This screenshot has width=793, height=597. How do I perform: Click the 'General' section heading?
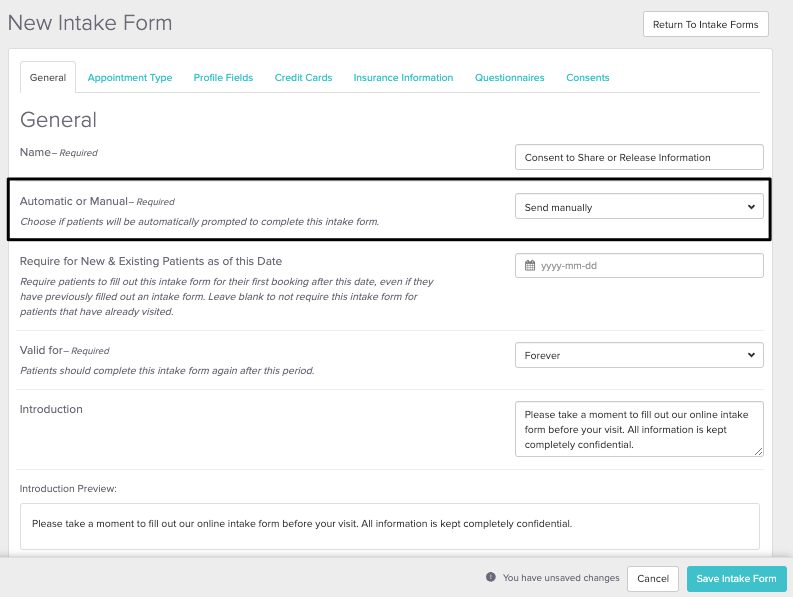(58, 120)
